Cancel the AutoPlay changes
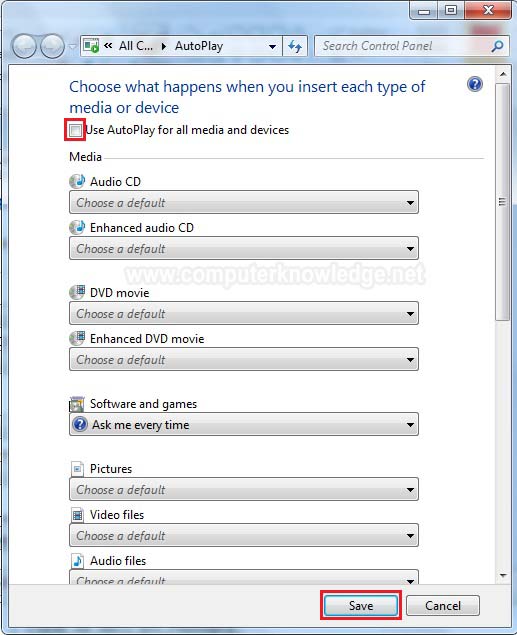Image resolution: width=517 pixels, height=635 pixels. [443, 605]
